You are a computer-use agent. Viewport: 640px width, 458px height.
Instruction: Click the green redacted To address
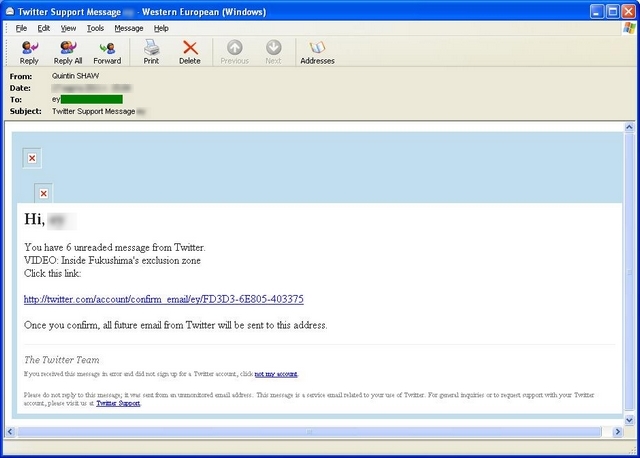[x=91, y=99]
